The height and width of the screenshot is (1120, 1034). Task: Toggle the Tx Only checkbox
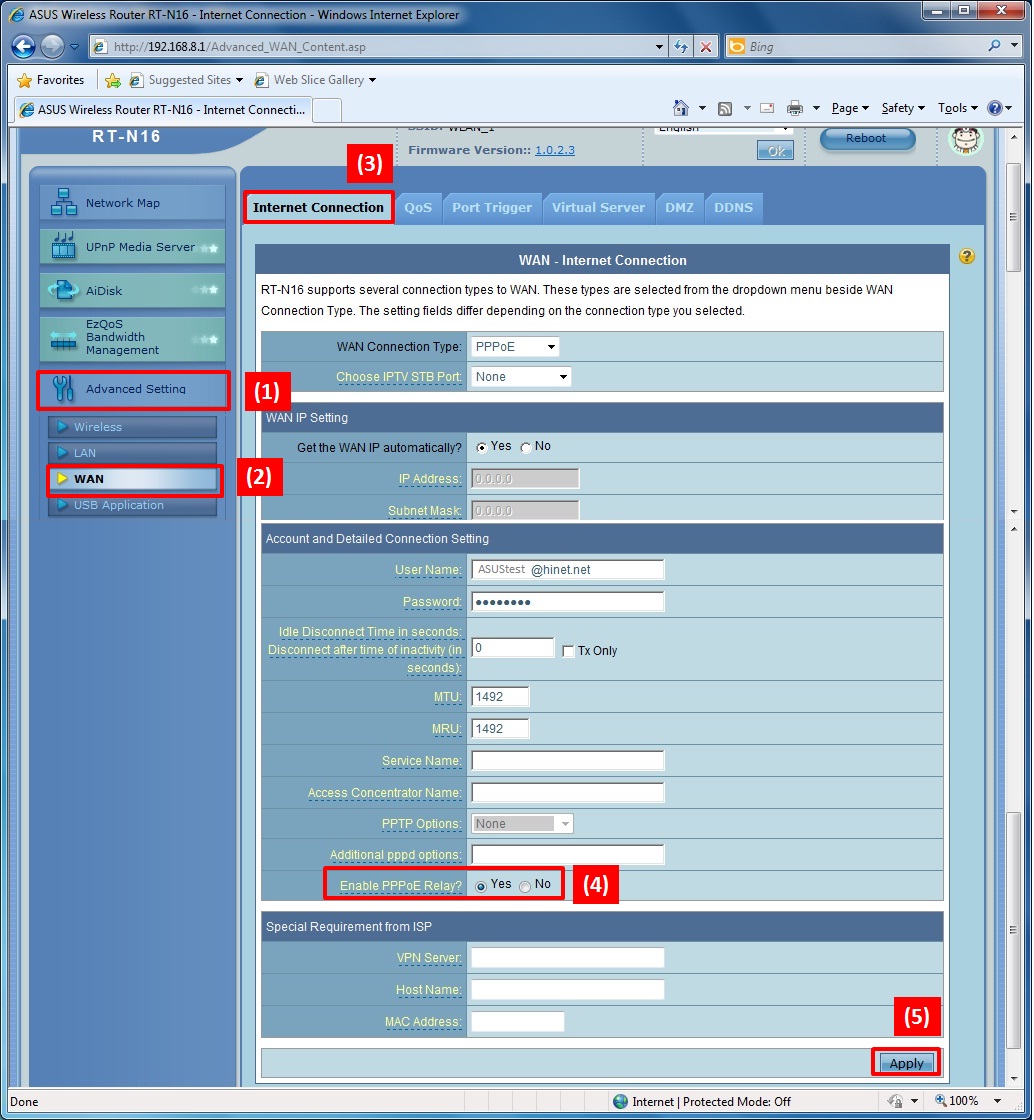click(x=568, y=651)
